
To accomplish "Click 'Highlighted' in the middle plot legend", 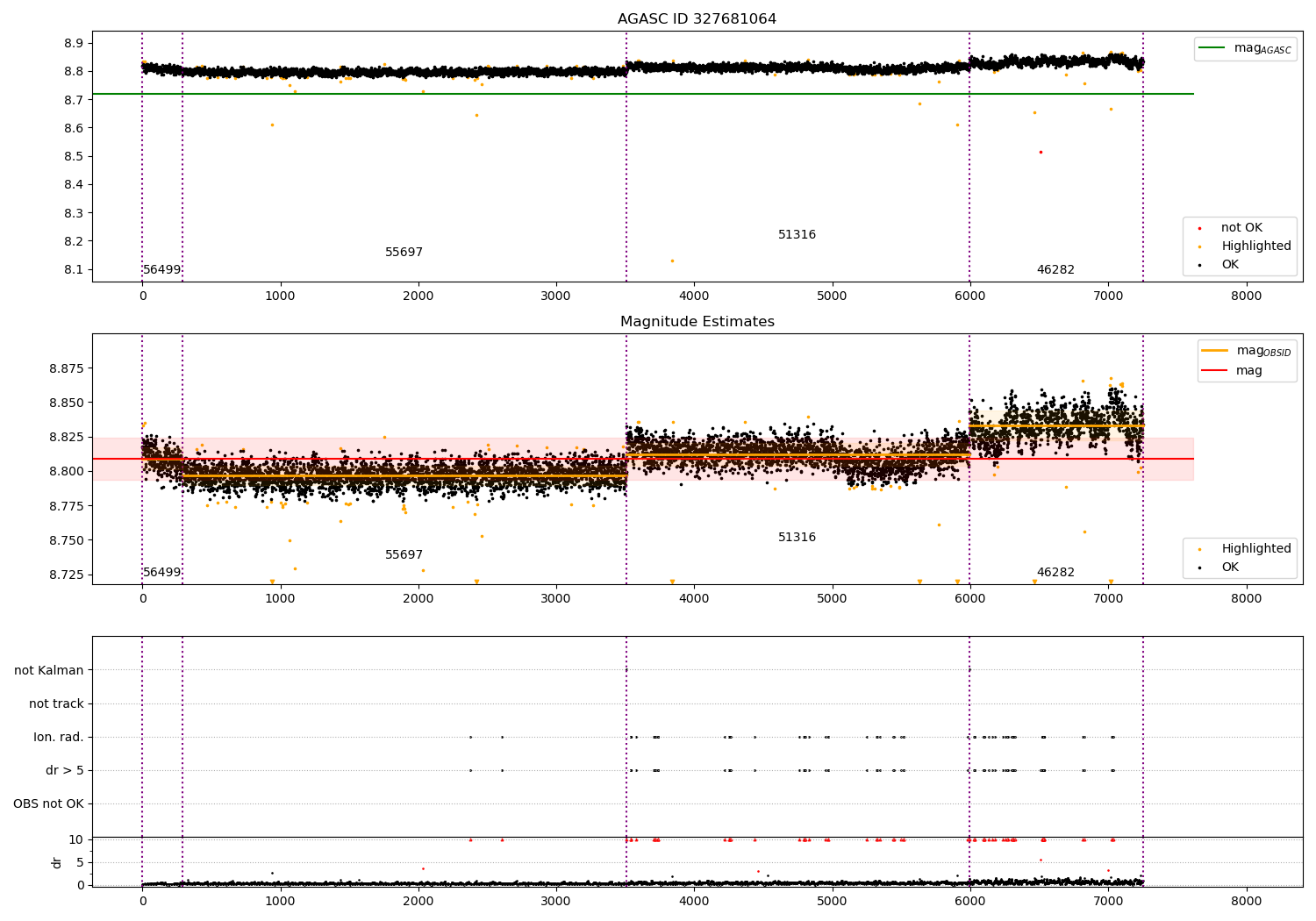I will (1255, 549).
